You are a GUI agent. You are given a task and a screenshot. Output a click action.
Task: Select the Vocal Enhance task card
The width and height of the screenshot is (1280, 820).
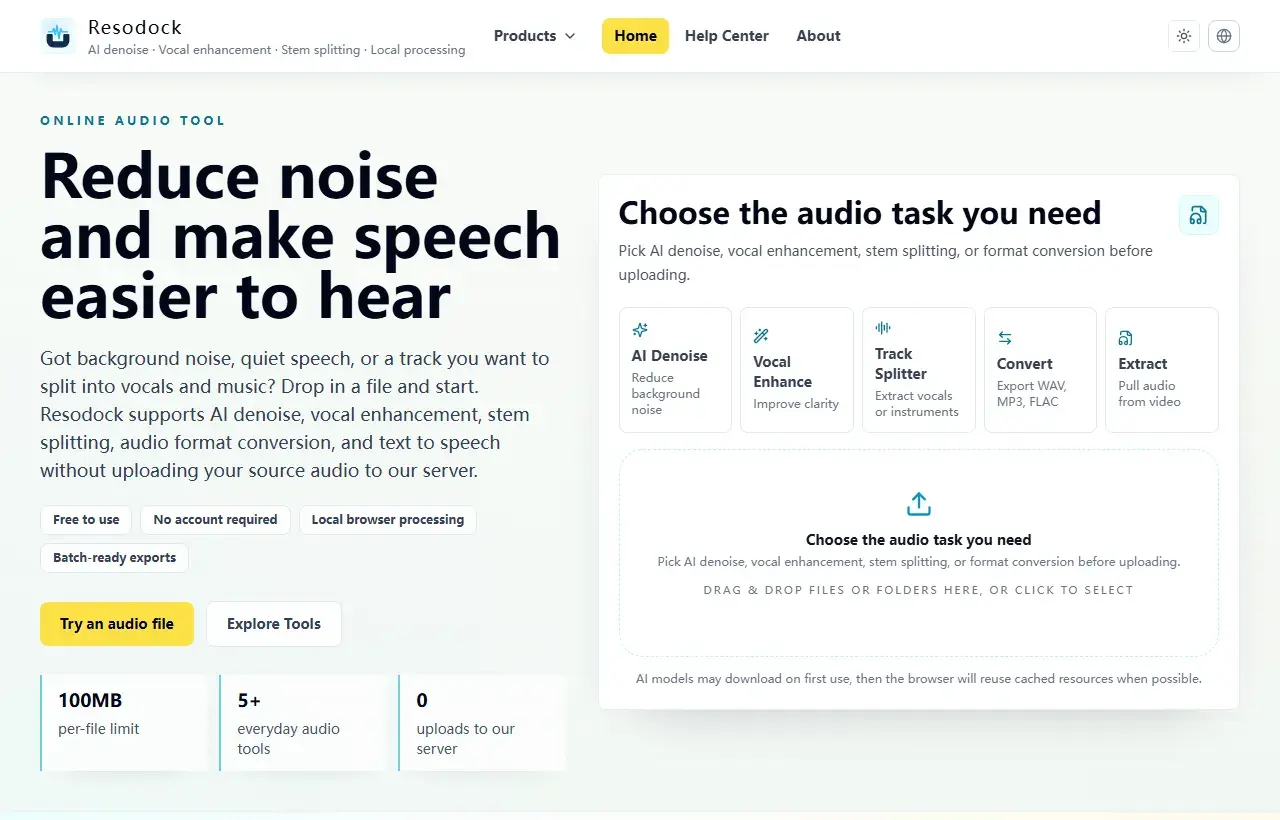click(x=797, y=370)
